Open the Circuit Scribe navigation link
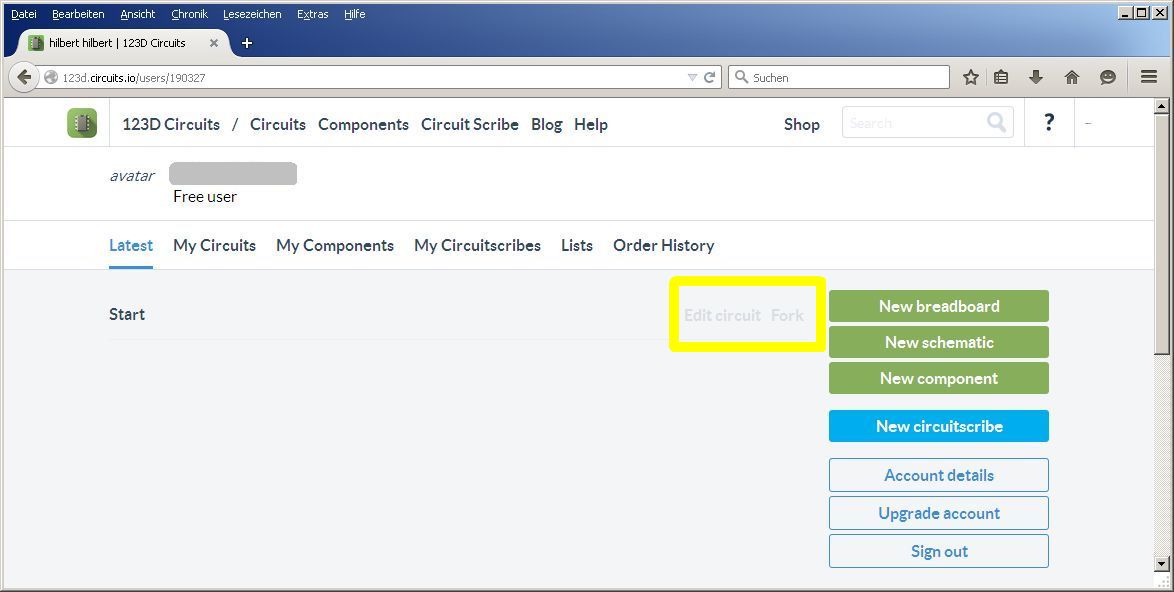Screen dimensions: 1174x592 [469, 124]
